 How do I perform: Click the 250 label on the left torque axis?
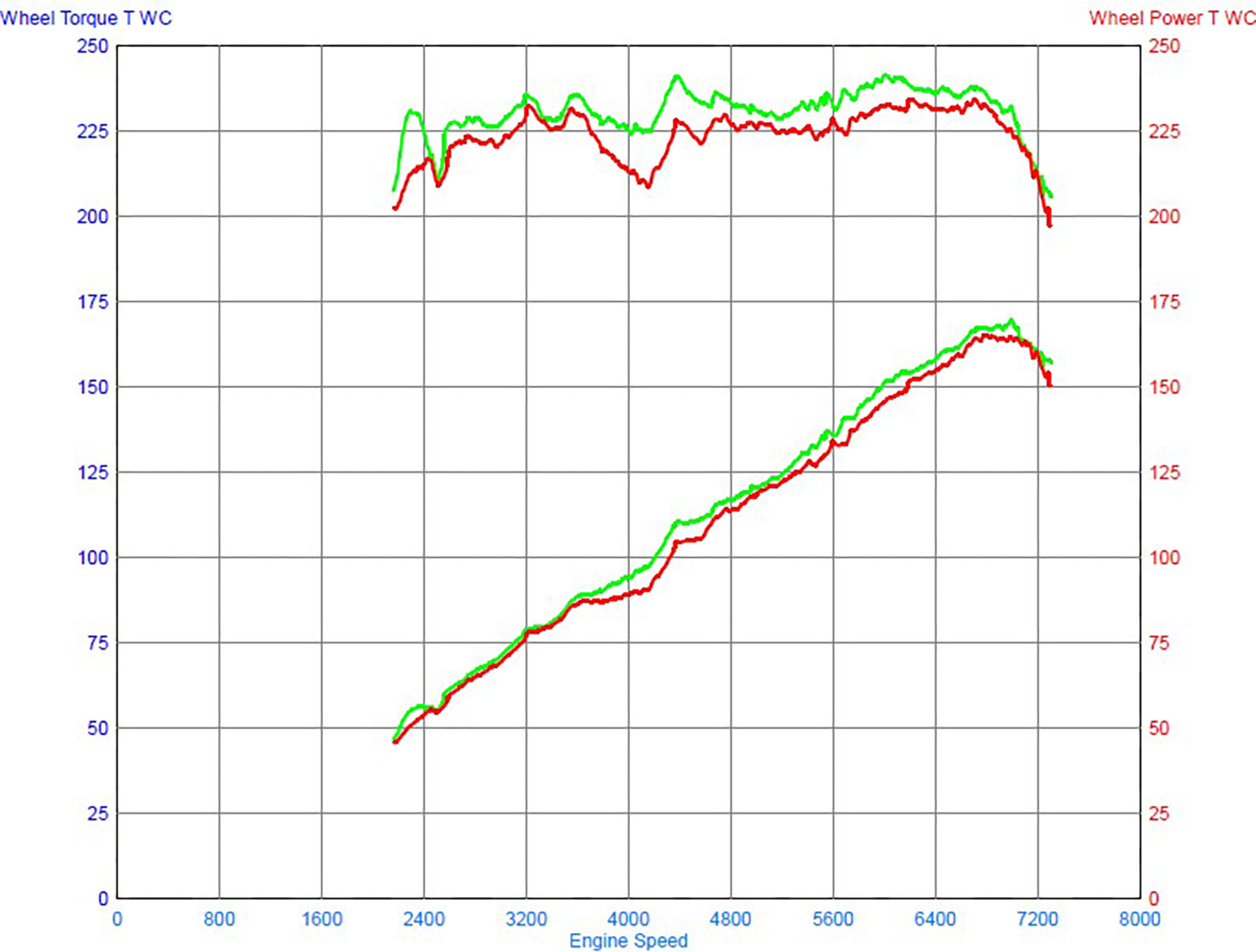pyautogui.click(x=92, y=46)
